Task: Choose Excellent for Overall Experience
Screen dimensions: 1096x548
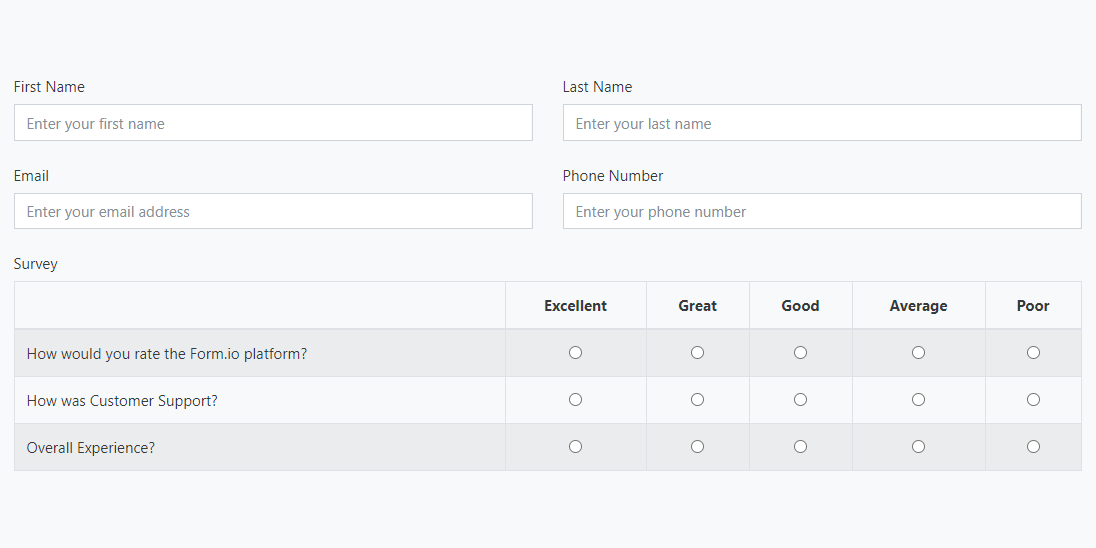Action: (575, 447)
